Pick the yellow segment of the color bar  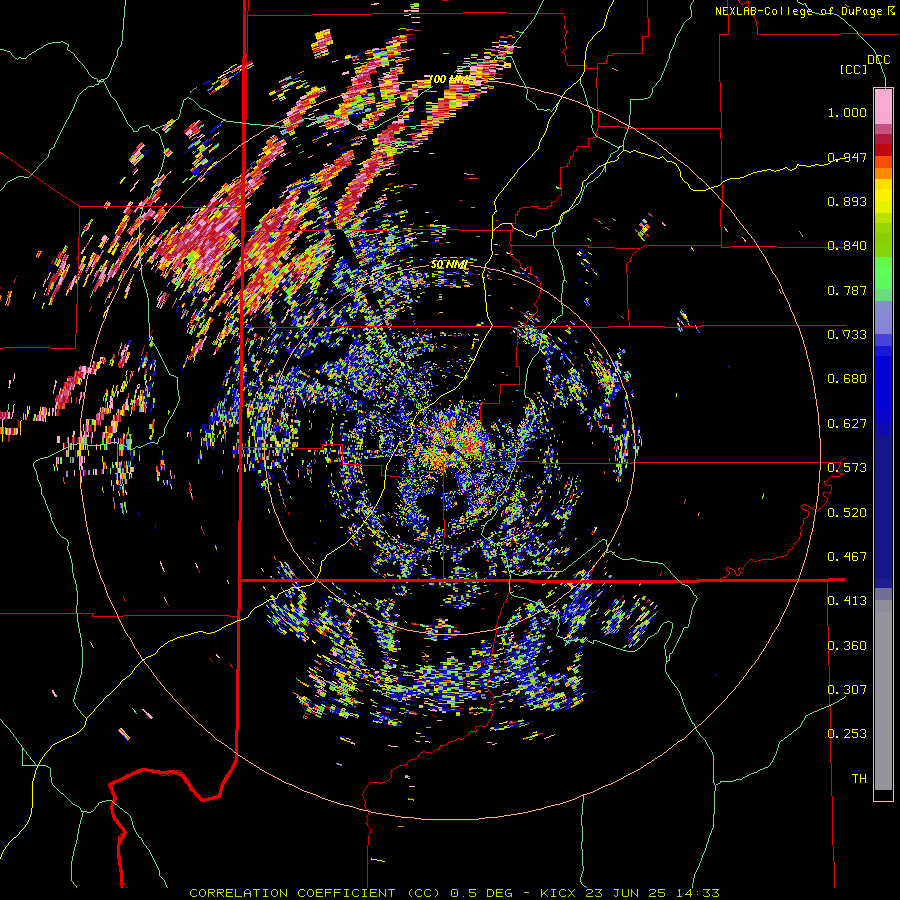pos(883,196)
